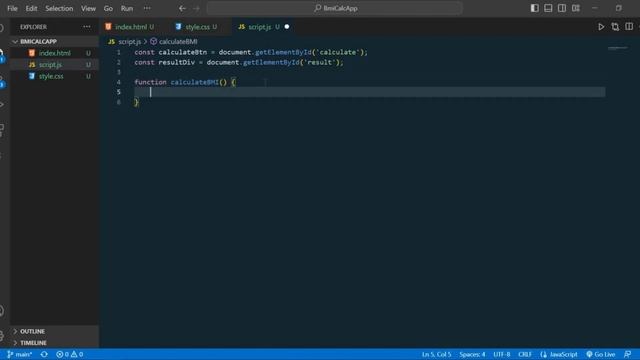Click the editor minimap
The width and height of the screenshot is (640, 360).
coord(618,48)
